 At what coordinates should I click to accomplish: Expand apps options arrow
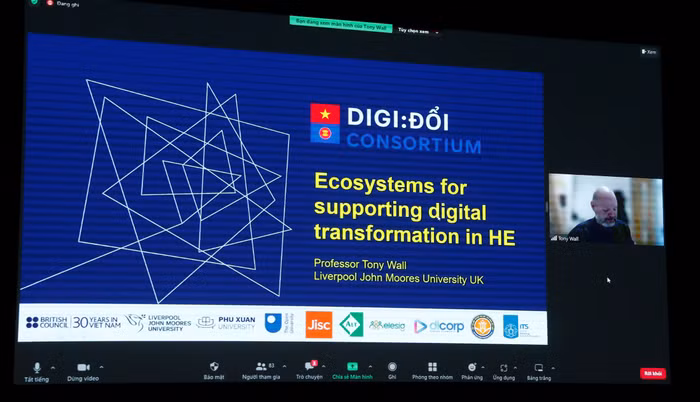515,368
